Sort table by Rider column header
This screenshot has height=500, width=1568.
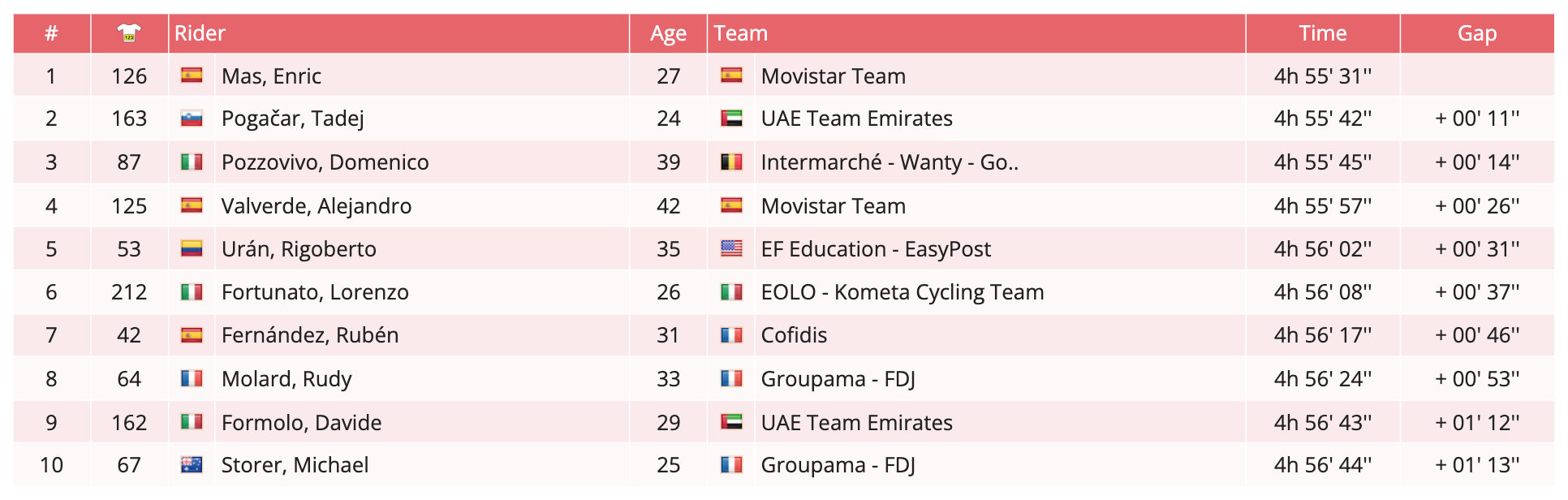pos(200,33)
